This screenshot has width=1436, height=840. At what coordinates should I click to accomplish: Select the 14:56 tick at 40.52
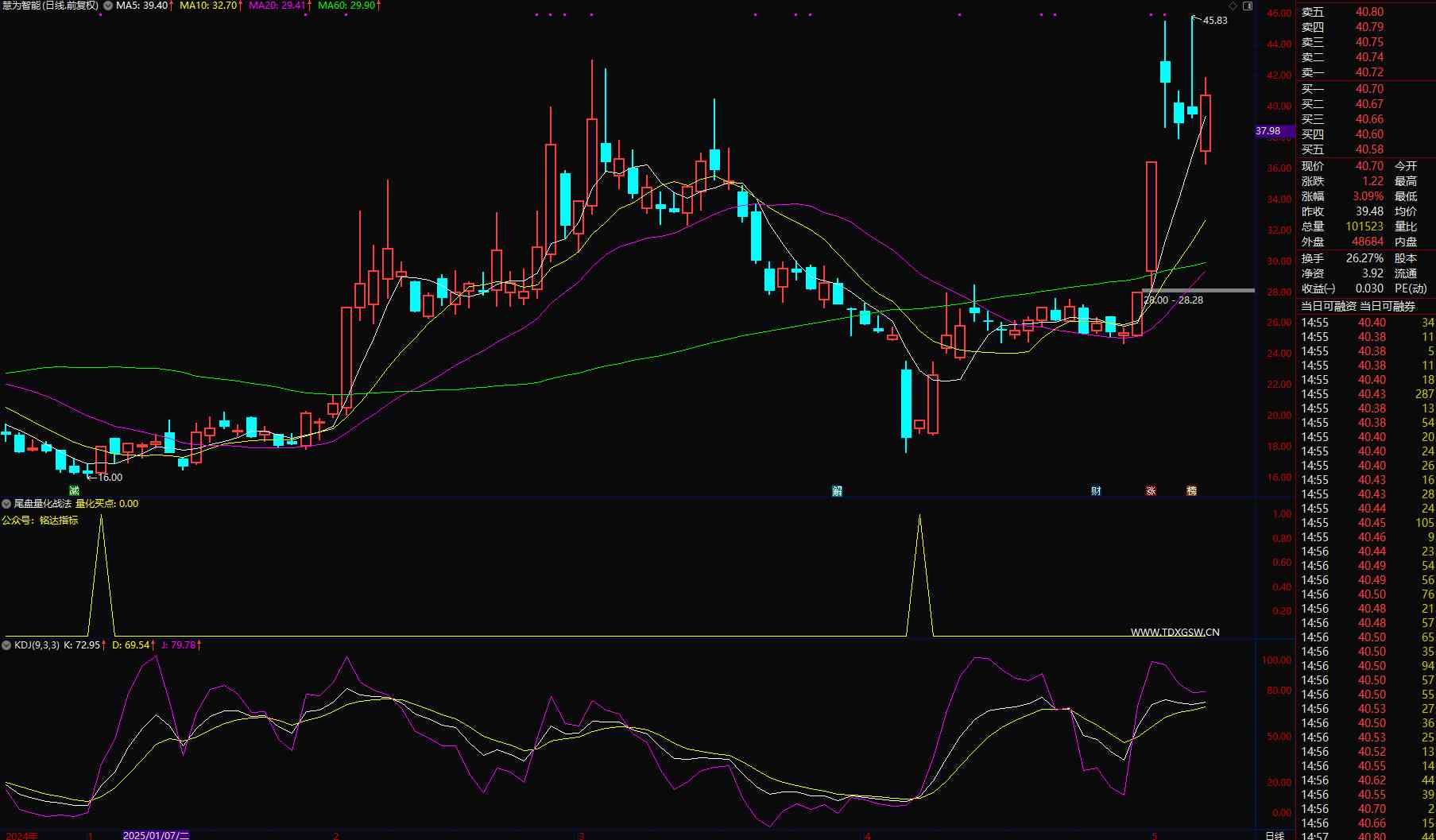pyautogui.click(x=1366, y=752)
